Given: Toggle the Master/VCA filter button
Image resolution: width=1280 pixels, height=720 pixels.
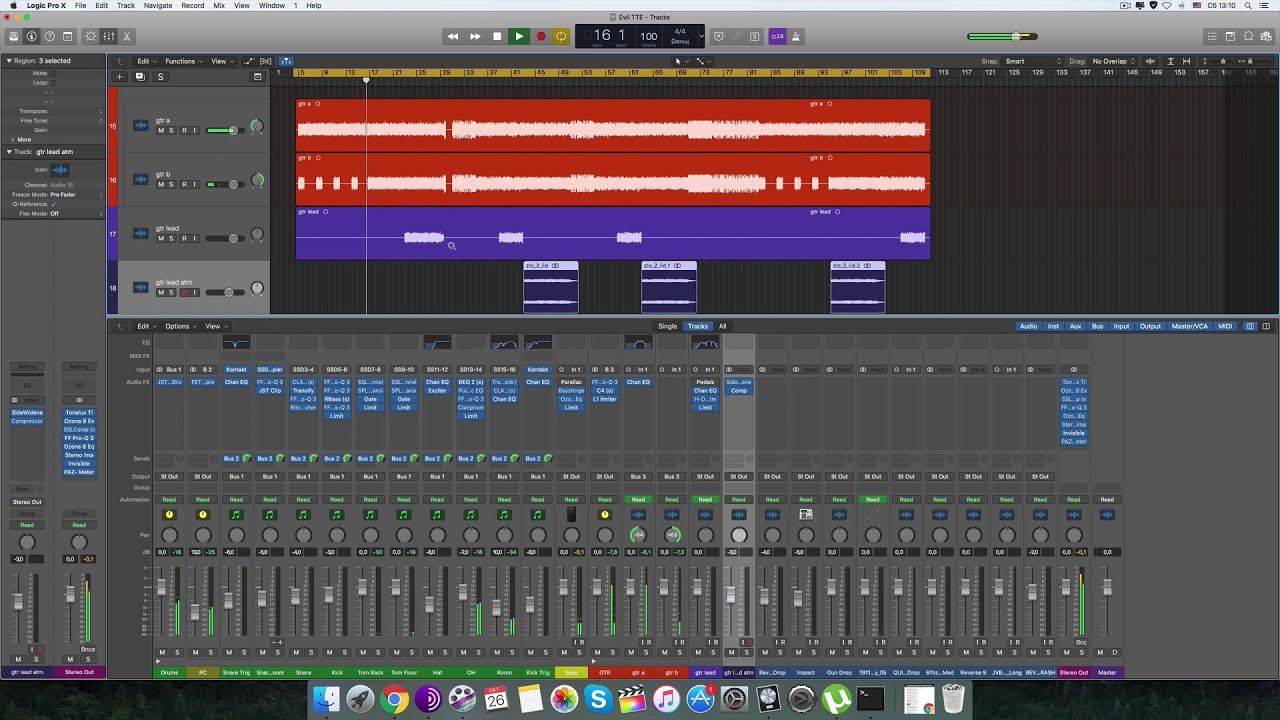Looking at the screenshot, I should 1189,326.
